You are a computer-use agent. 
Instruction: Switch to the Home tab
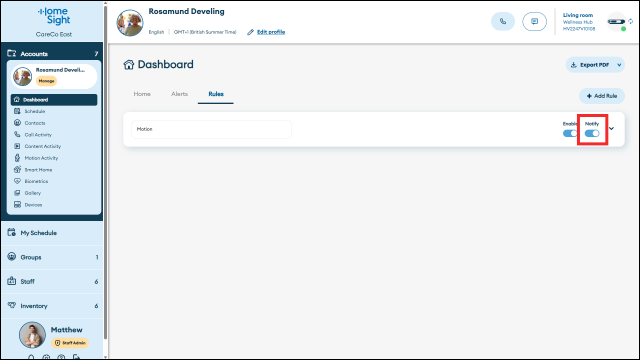point(142,94)
